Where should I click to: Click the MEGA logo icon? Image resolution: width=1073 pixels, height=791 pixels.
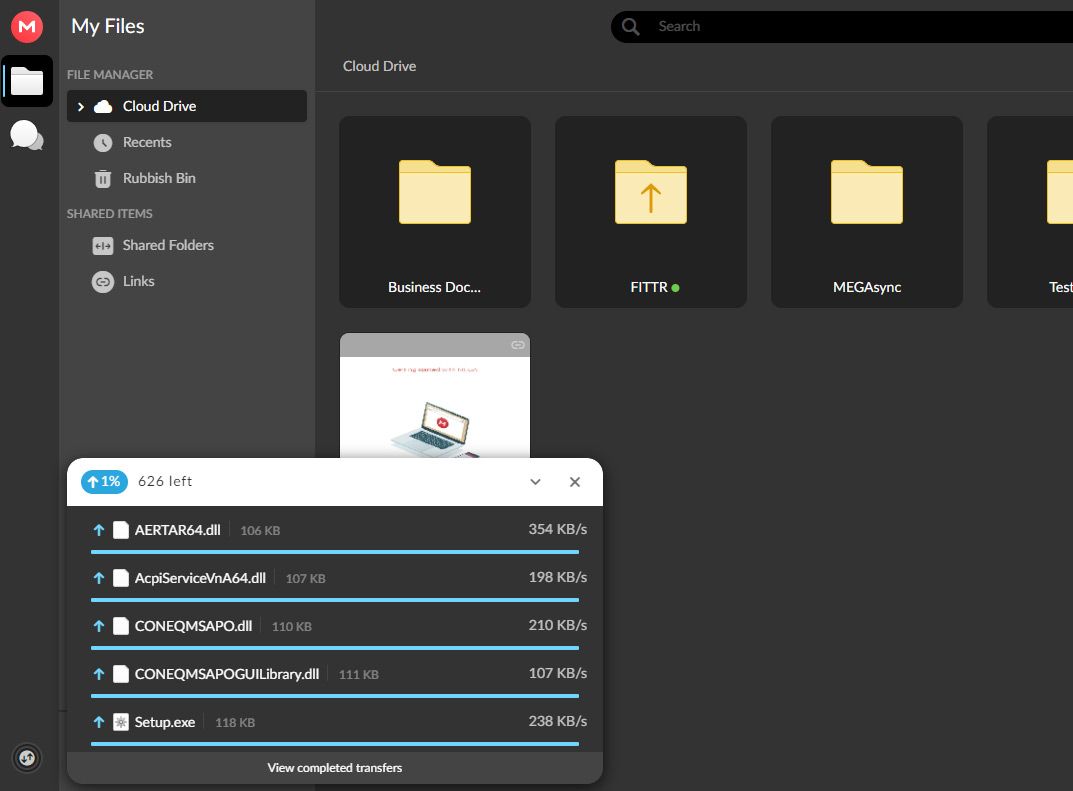26,26
